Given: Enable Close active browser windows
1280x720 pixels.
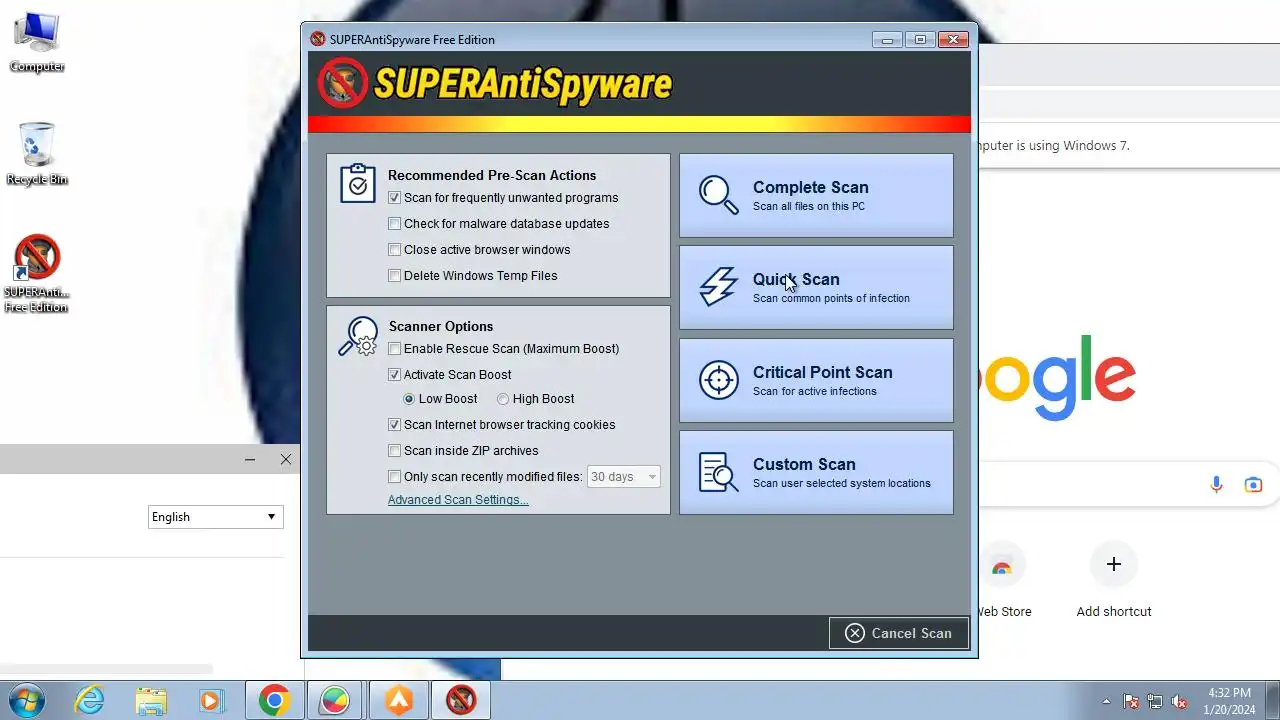Looking at the screenshot, I should tap(394, 250).
